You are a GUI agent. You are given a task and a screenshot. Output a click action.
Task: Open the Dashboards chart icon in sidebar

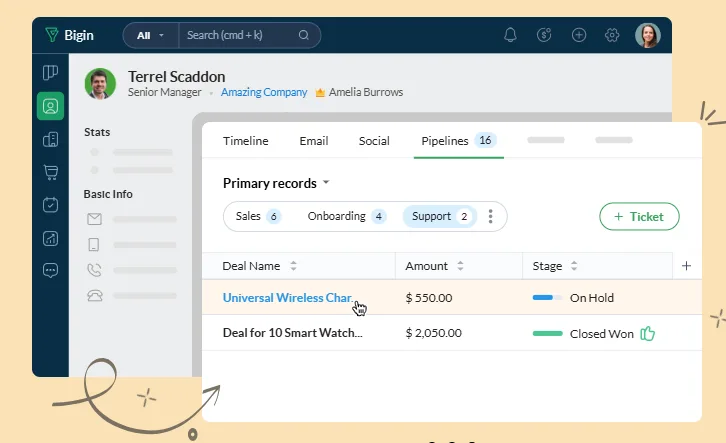click(x=50, y=238)
